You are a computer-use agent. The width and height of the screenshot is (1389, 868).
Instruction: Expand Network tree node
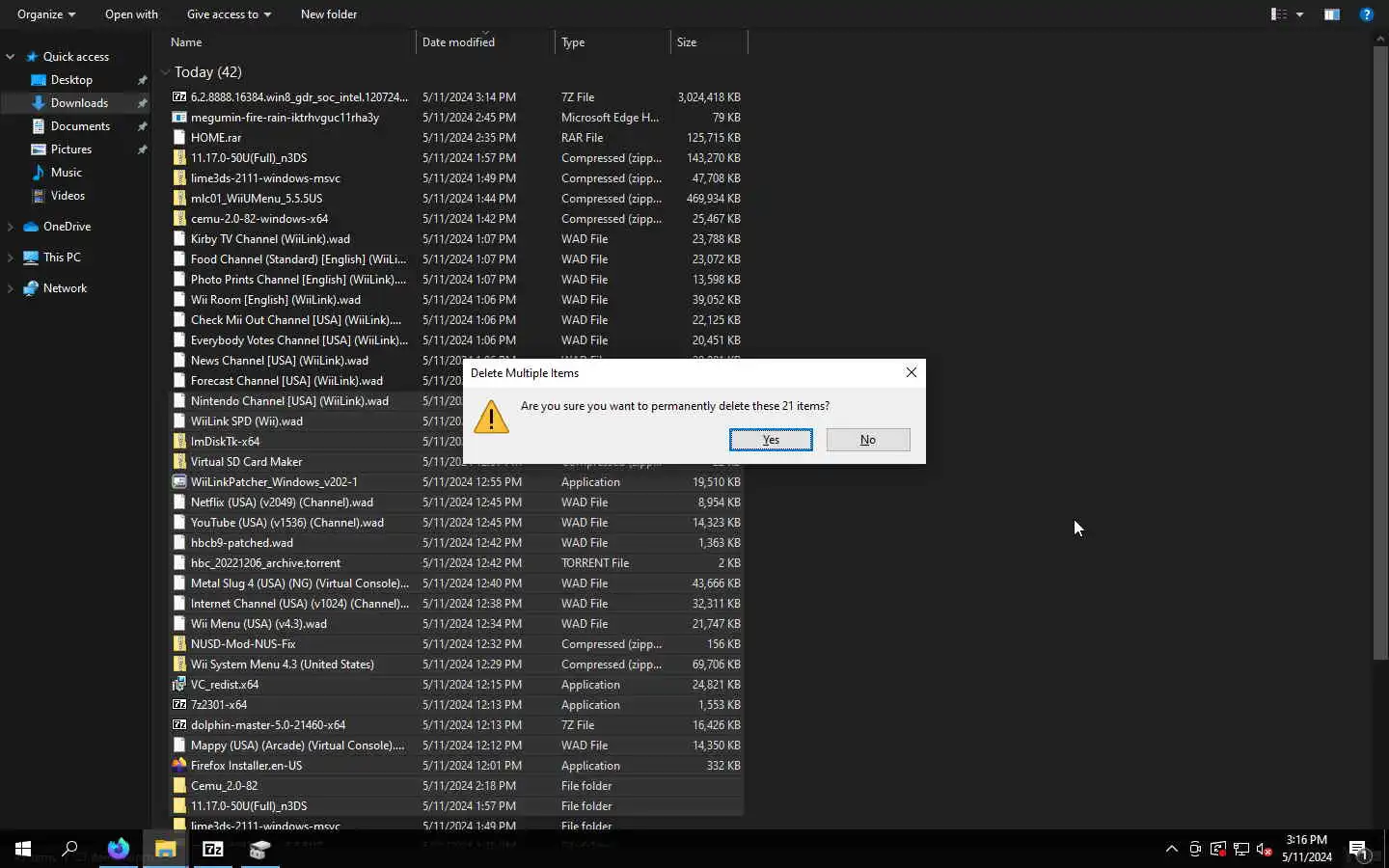click(x=11, y=288)
